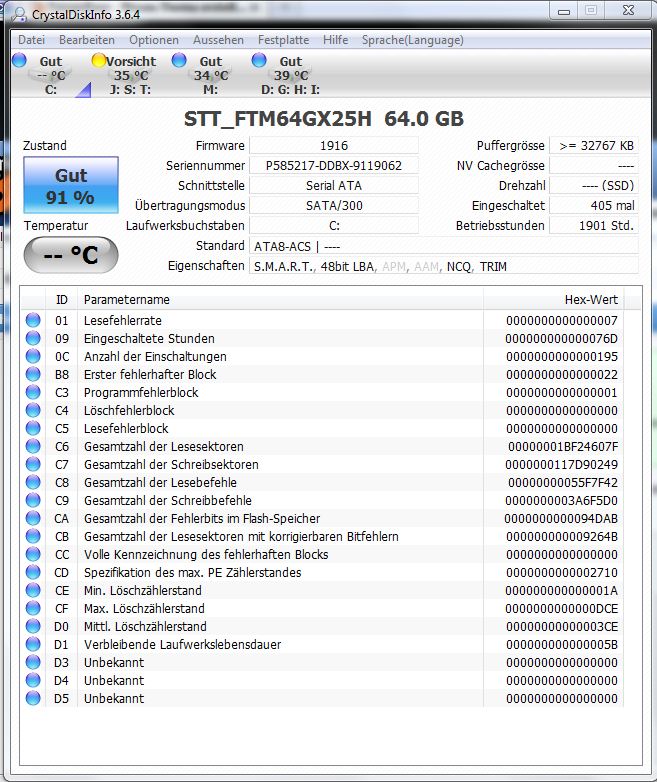Click the temperature display button
Viewport: 657px width, 782px height.
(71, 255)
